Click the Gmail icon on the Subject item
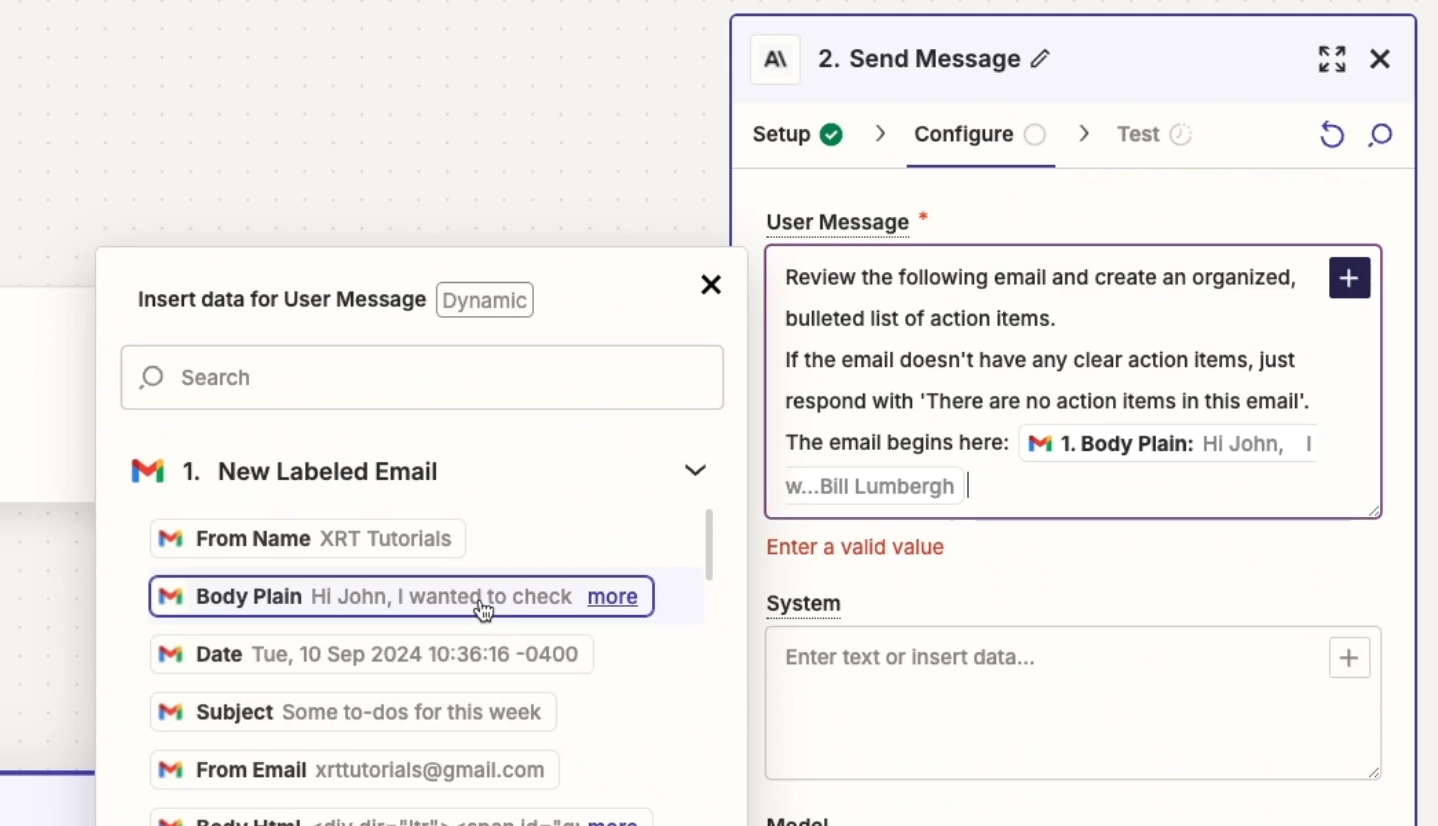The height and width of the screenshot is (826, 1438). (x=171, y=713)
